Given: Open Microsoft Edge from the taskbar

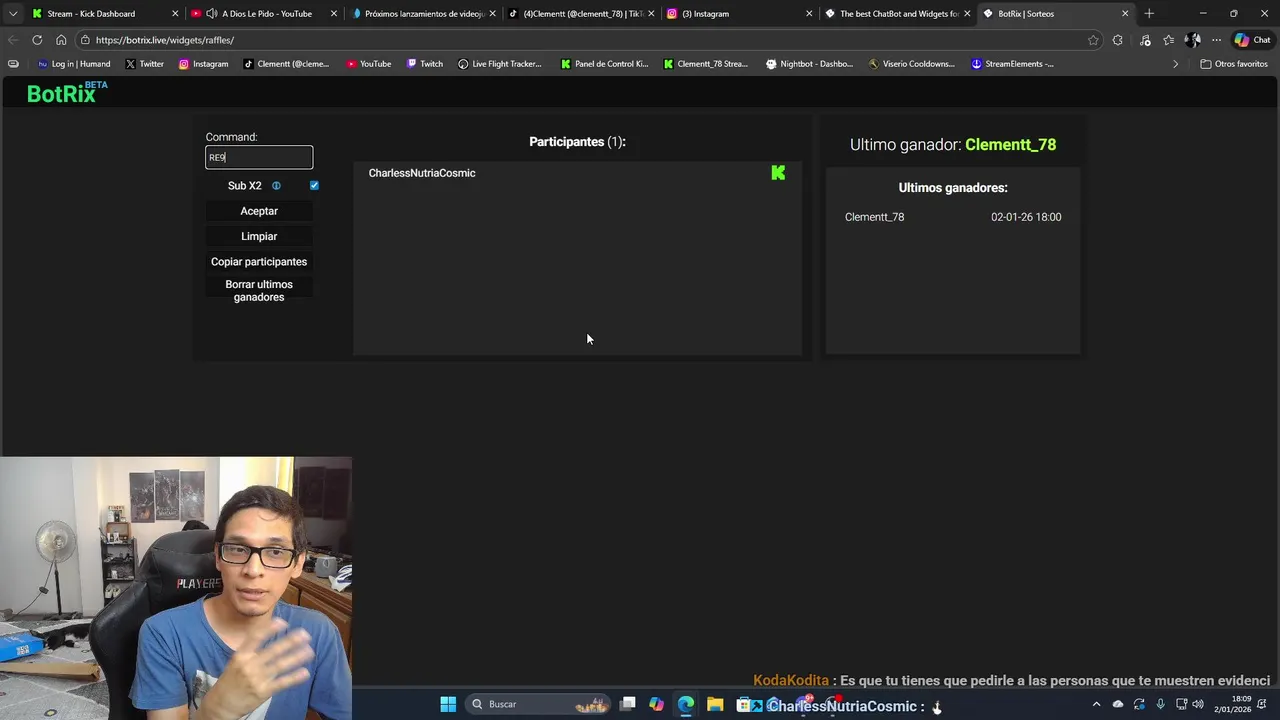Looking at the screenshot, I should tap(686, 704).
